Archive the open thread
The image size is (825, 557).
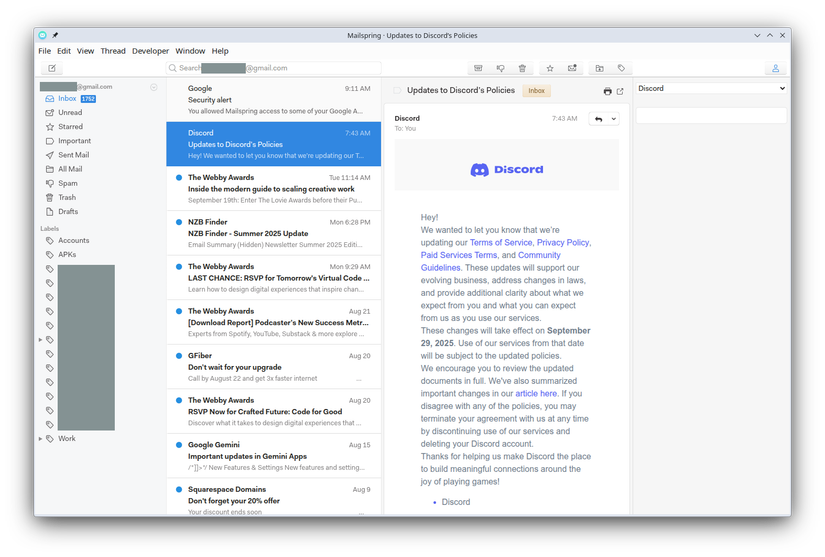click(478, 68)
